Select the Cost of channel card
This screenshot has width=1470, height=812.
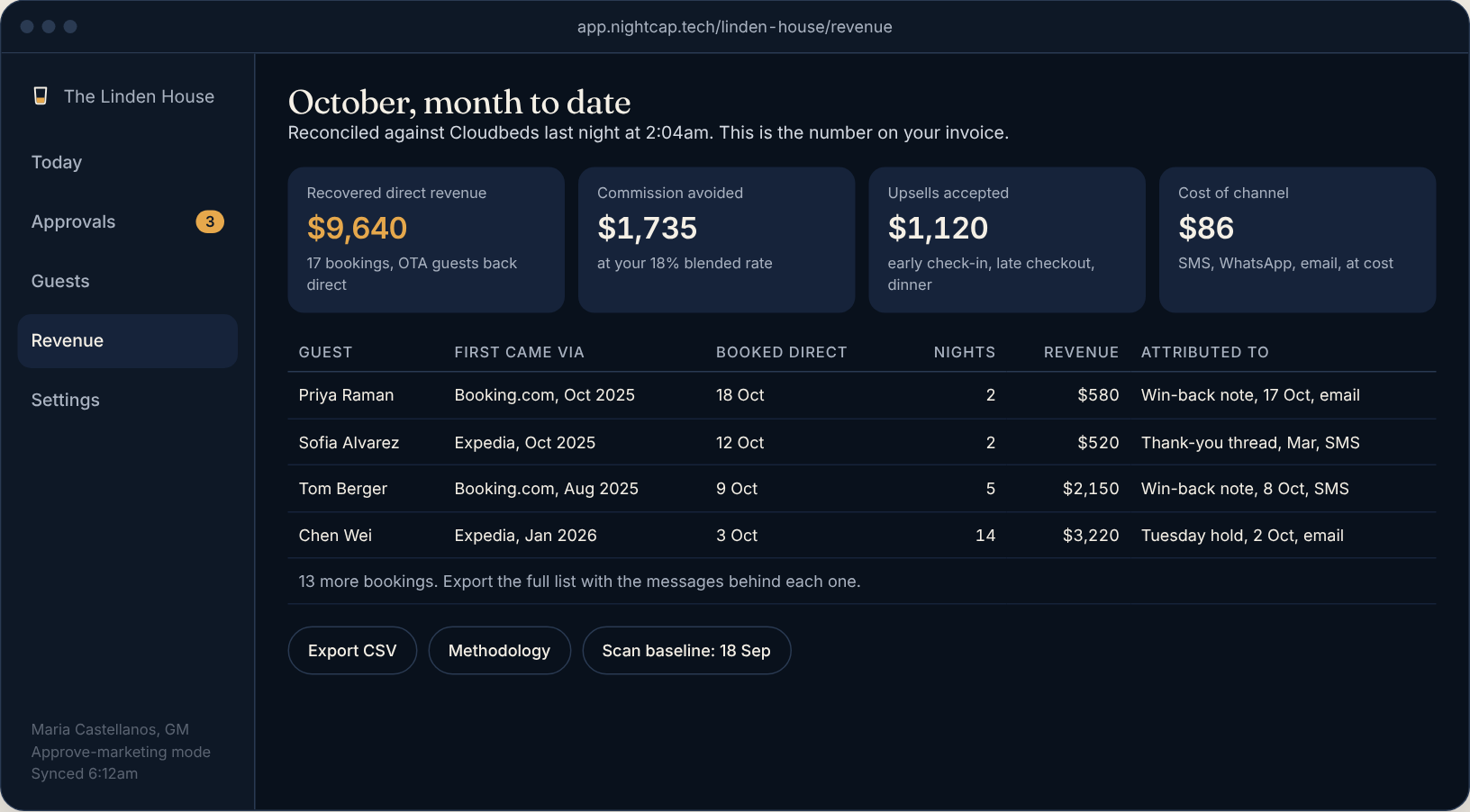(x=1297, y=239)
